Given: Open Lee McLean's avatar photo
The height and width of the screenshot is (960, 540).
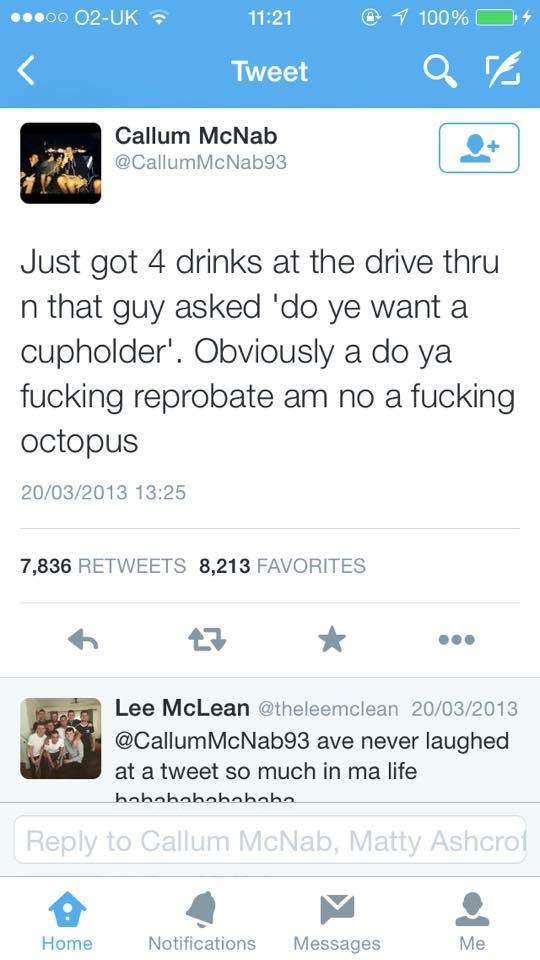Looking at the screenshot, I should point(61,738).
